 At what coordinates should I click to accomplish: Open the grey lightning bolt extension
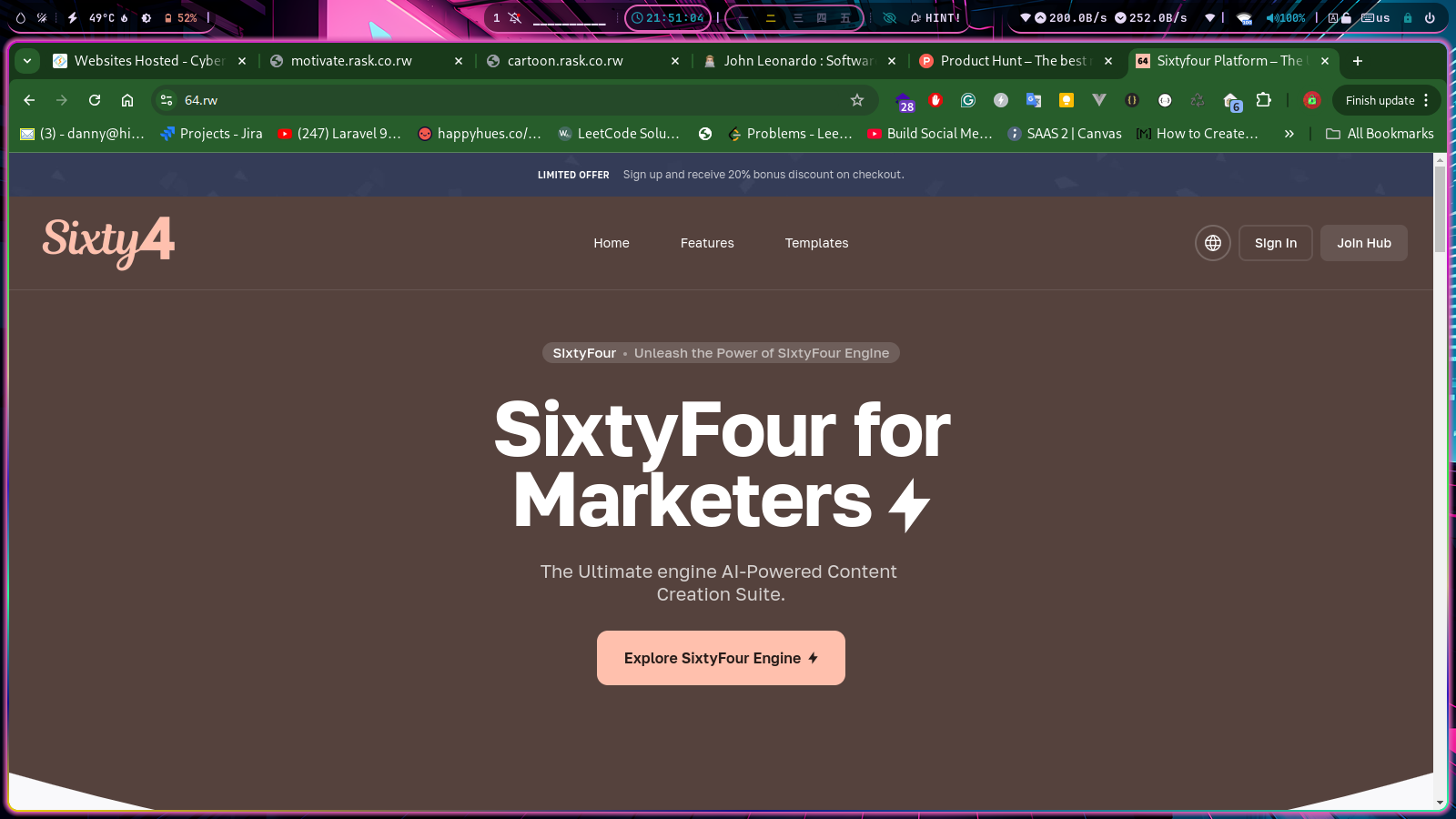point(1001,100)
